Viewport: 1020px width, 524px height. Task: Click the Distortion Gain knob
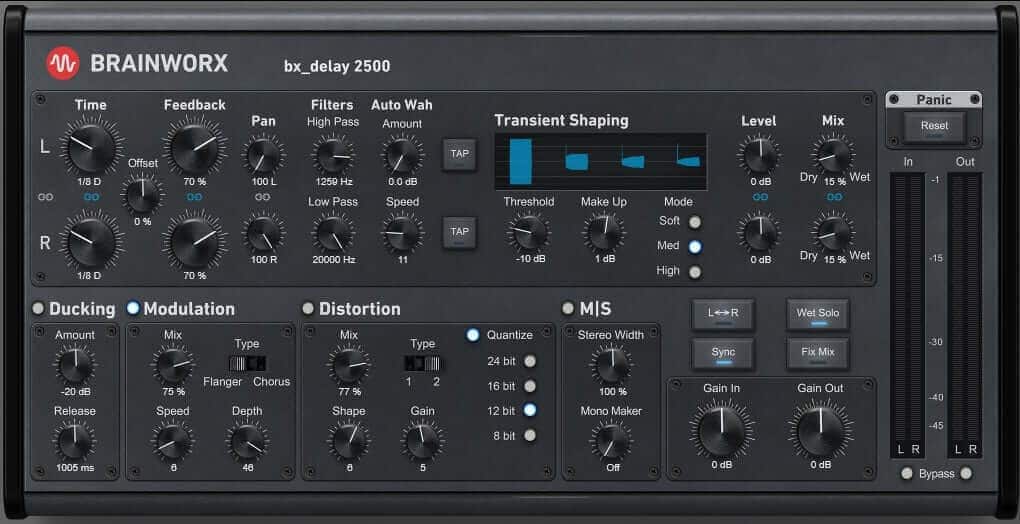(x=423, y=442)
